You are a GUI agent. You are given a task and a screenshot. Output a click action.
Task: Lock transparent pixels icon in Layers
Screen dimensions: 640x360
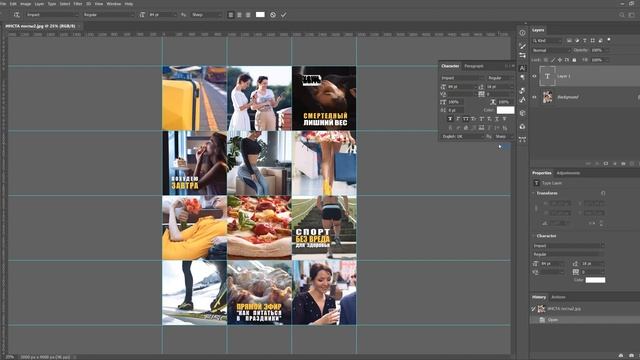(546, 60)
